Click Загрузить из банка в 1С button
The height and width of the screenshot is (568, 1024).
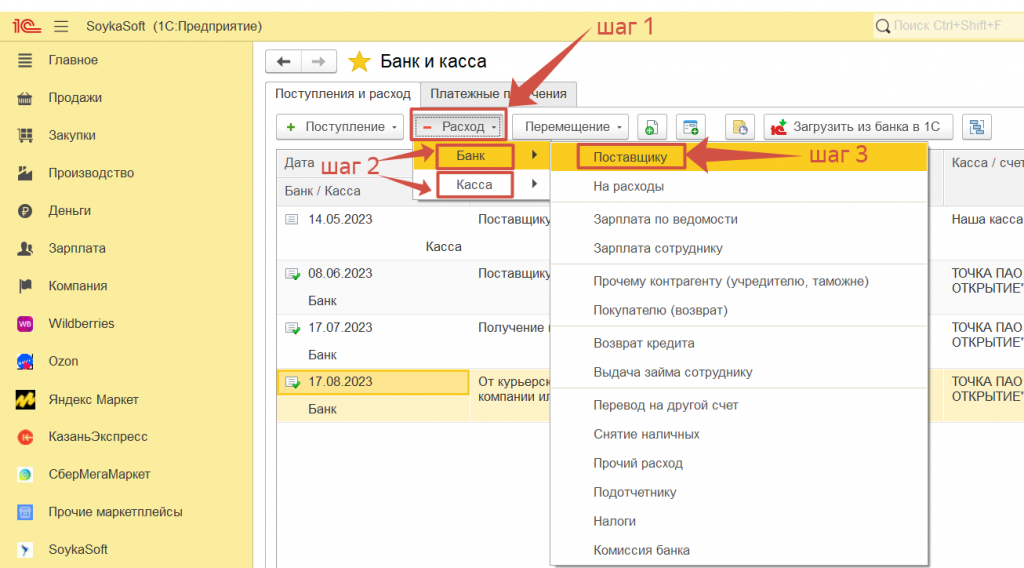pos(858,127)
